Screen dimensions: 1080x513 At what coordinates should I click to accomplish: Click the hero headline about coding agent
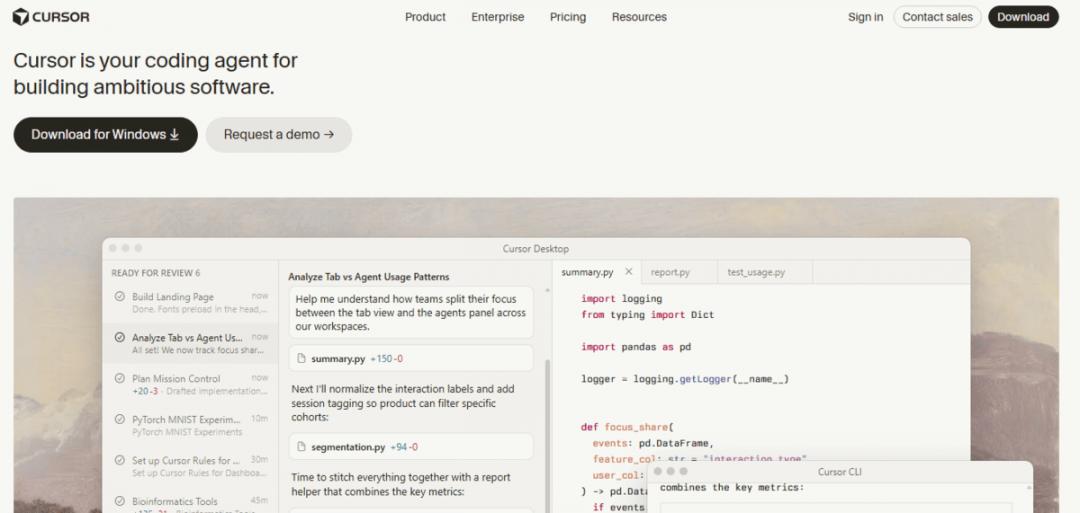(156, 74)
